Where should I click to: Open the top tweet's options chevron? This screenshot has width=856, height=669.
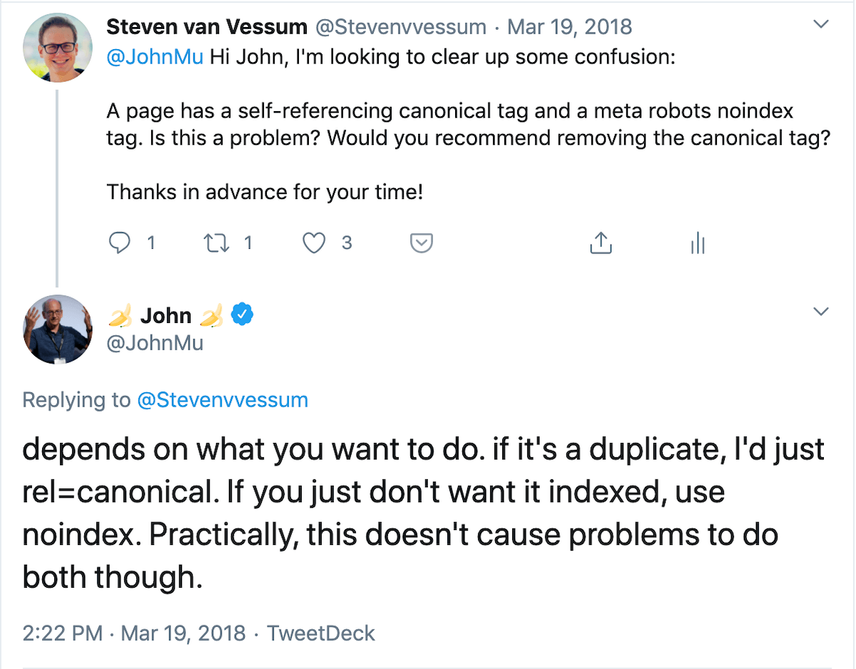click(821, 22)
